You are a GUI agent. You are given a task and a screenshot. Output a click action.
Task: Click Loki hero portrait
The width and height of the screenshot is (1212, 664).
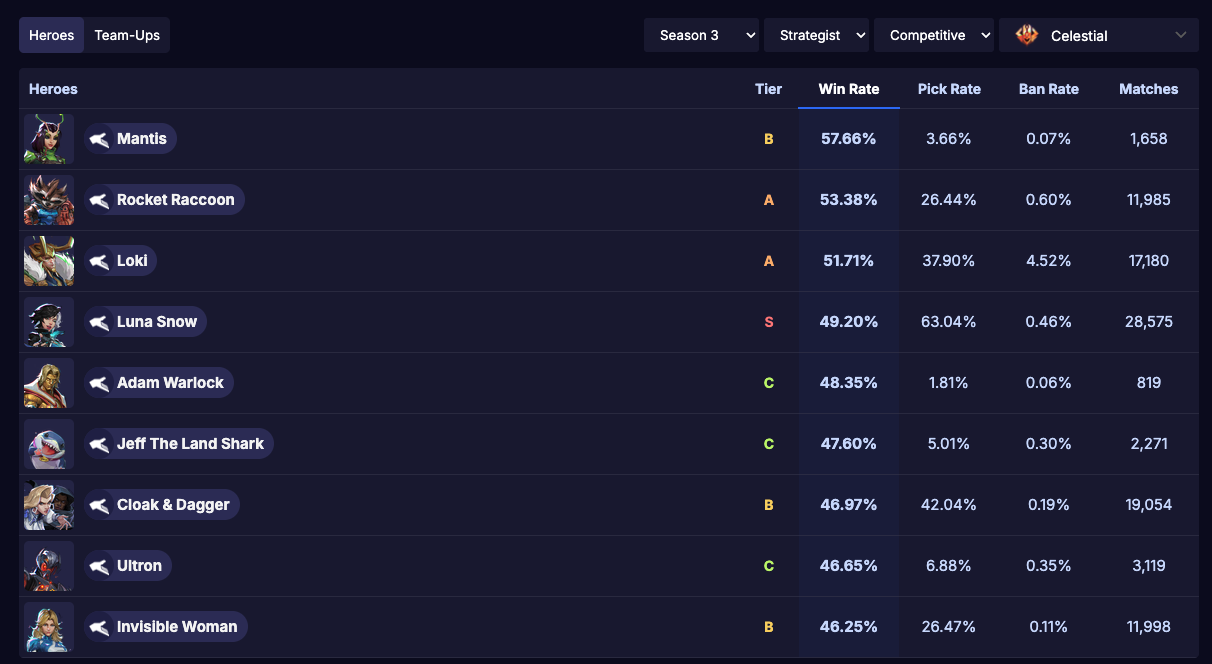49,261
